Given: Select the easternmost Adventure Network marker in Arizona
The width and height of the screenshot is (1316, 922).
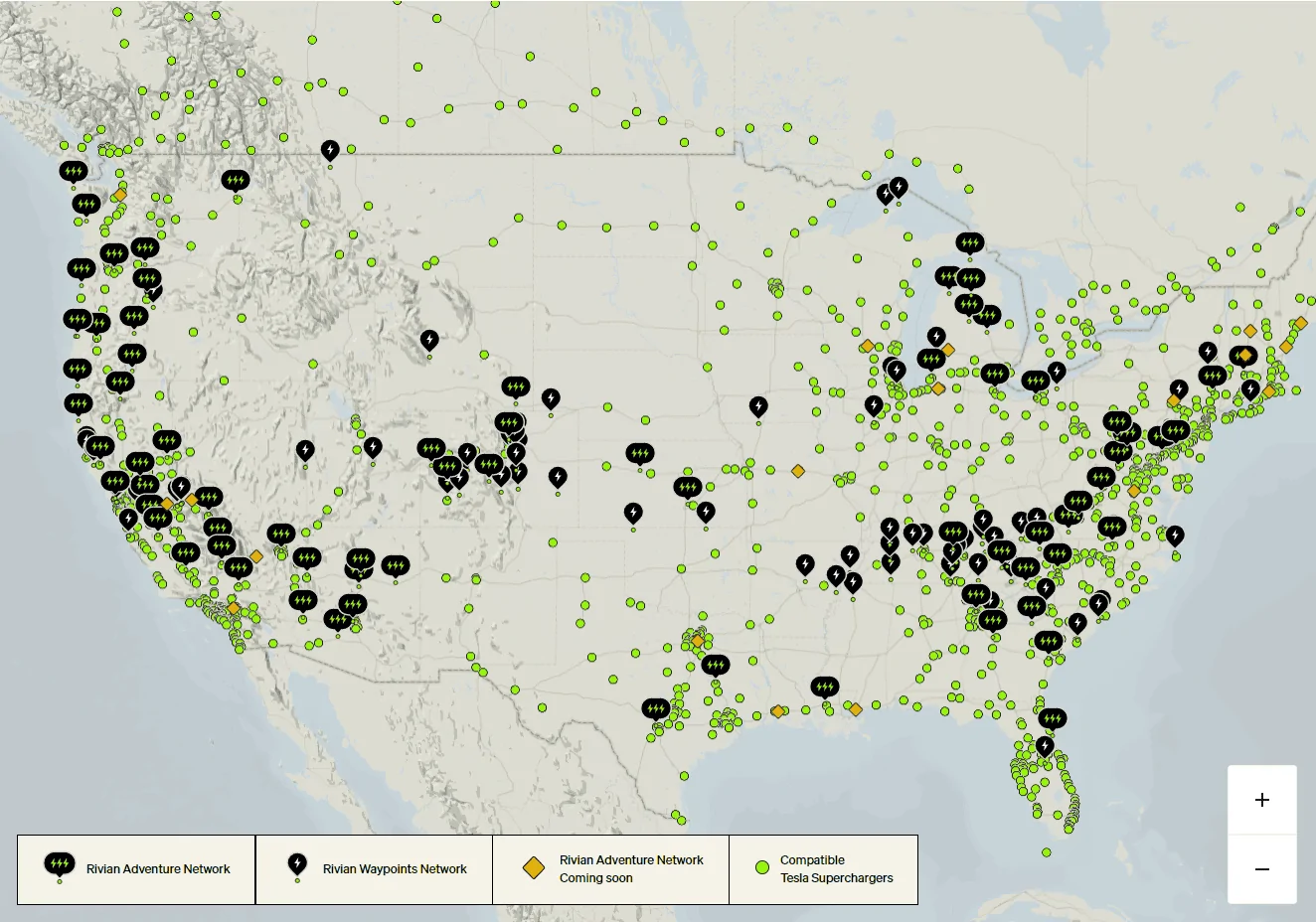Looking at the screenshot, I should (395, 566).
